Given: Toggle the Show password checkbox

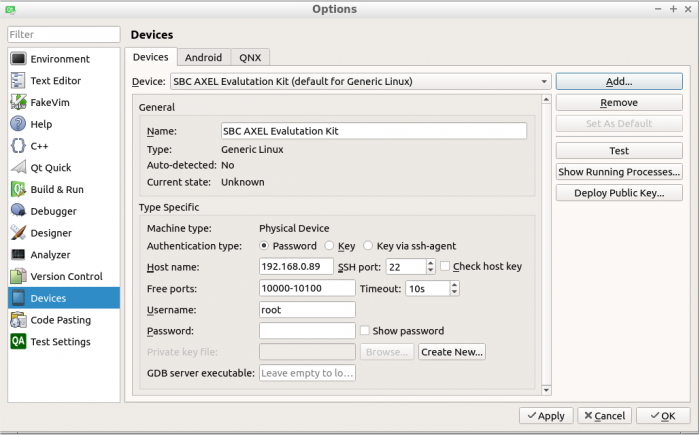Looking at the screenshot, I should tap(365, 331).
